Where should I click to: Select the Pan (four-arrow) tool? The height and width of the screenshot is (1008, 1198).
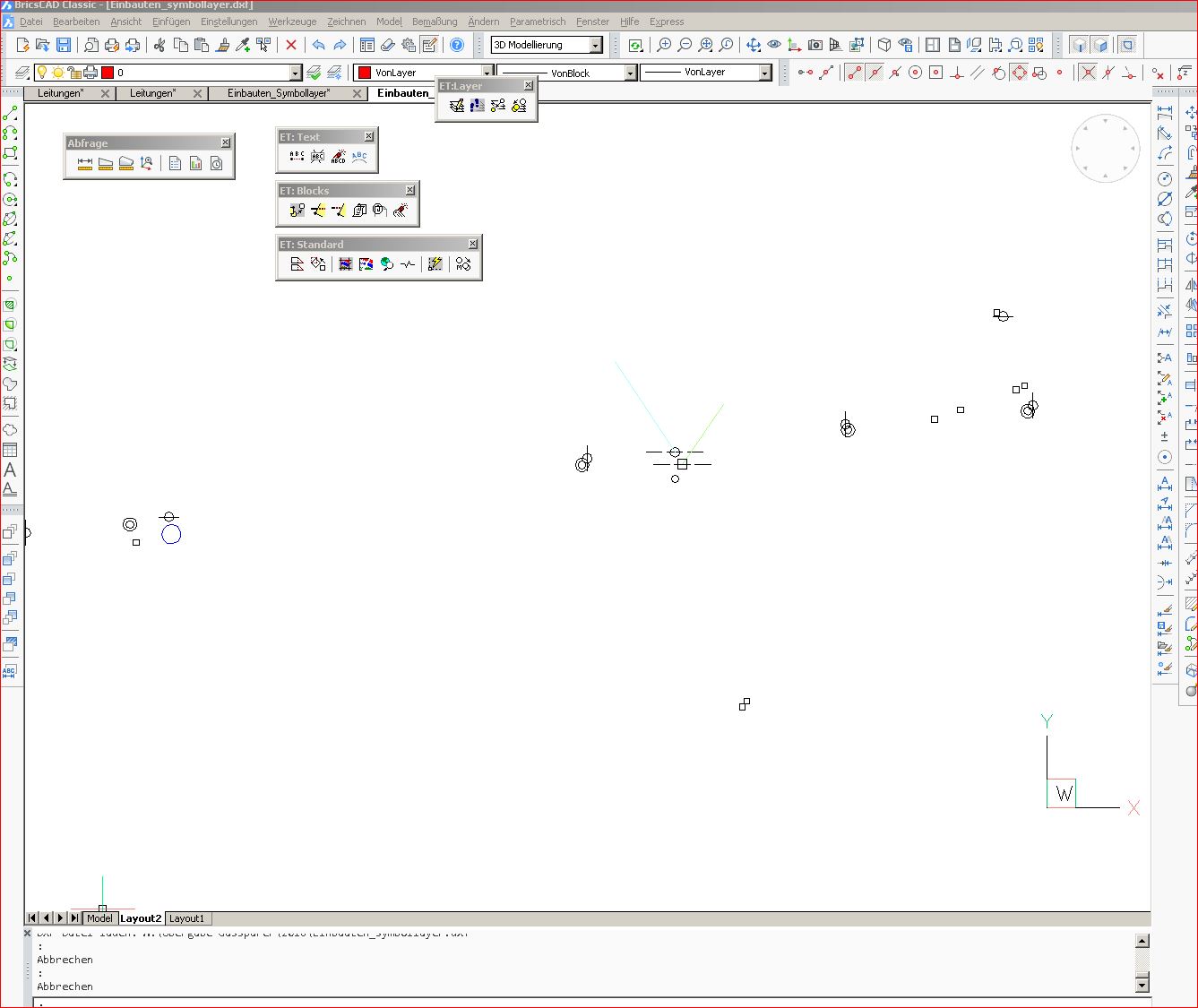point(753,45)
